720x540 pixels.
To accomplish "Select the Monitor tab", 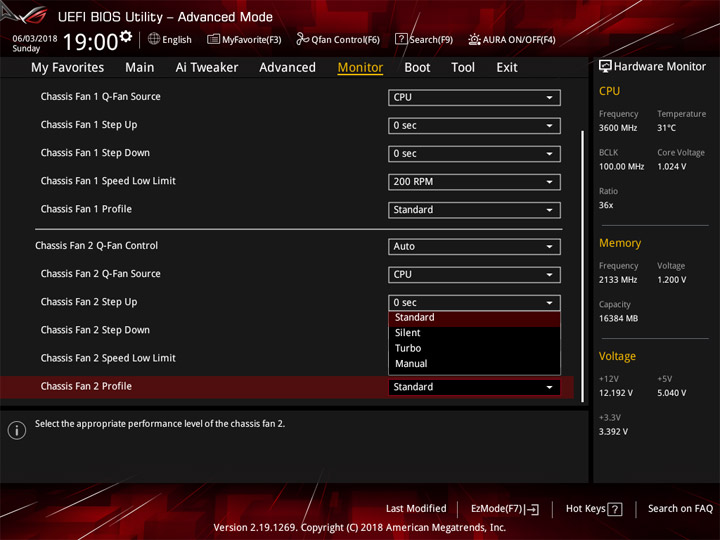I will (360, 68).
